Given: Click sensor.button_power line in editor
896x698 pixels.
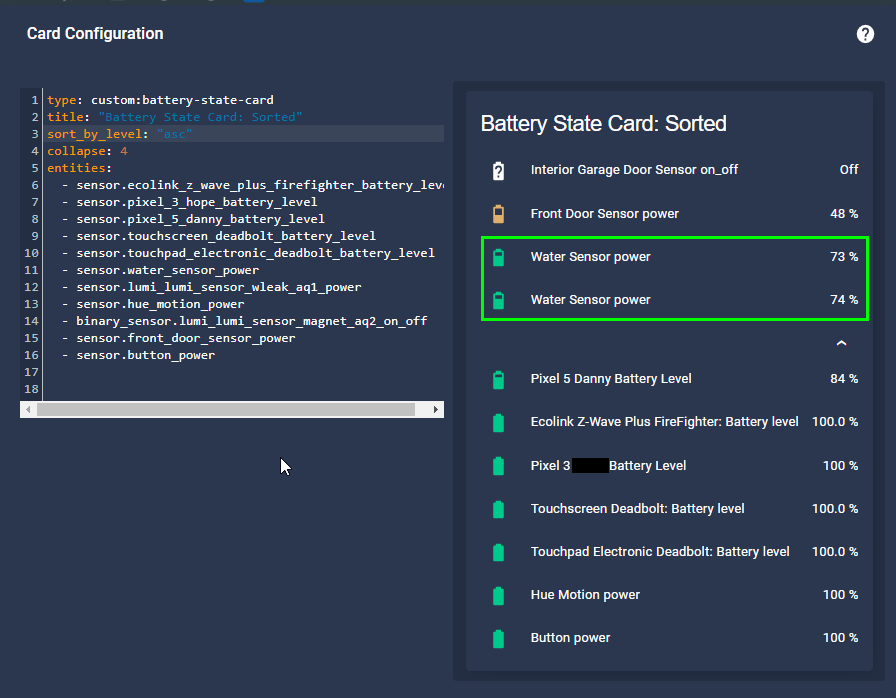Looking at the screenshot, I should click(x=145, y=355).
